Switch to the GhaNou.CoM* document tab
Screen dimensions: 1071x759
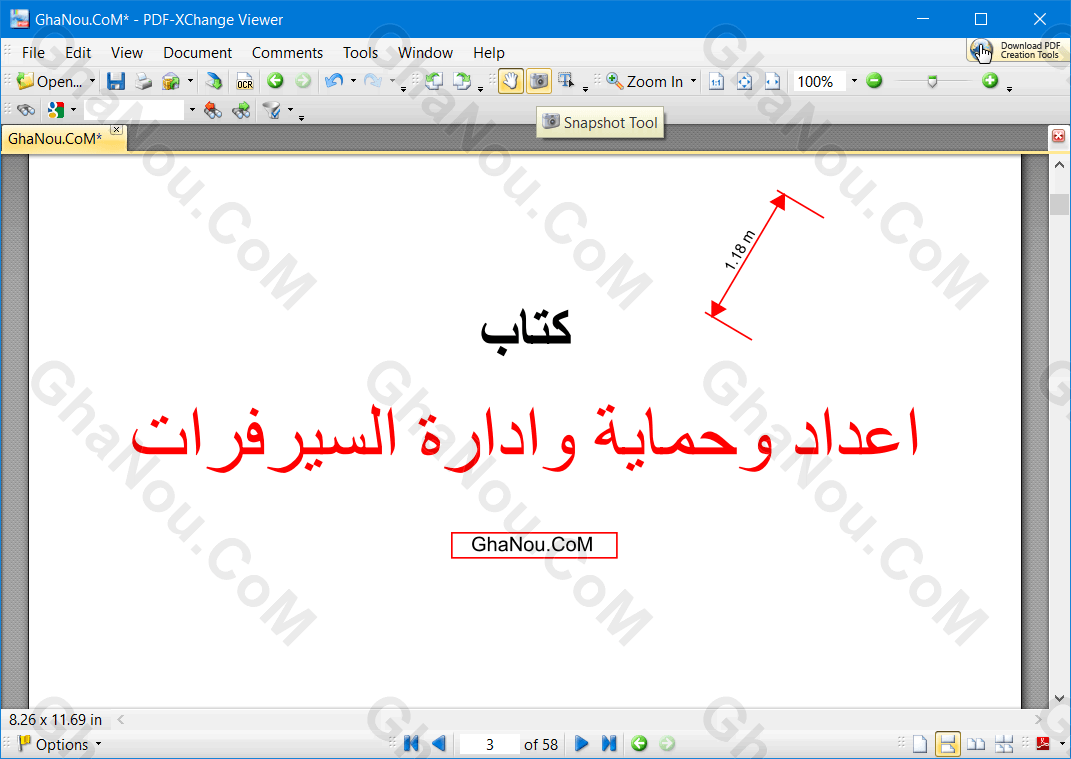[x=56, y=139]
